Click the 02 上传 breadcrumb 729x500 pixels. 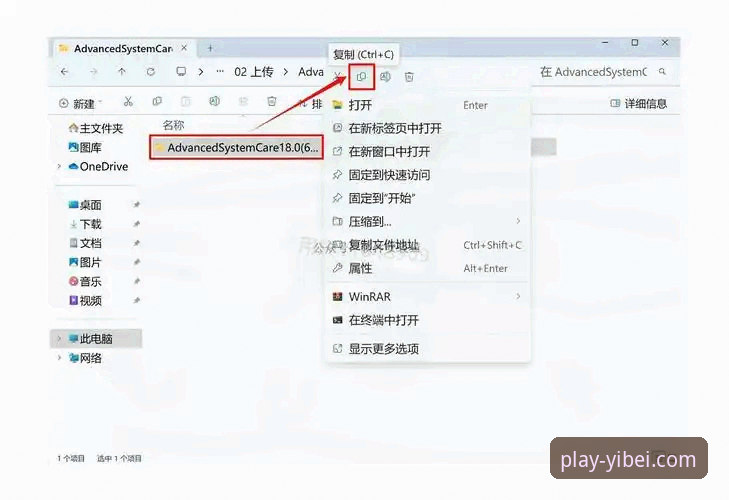click(253, 72)
